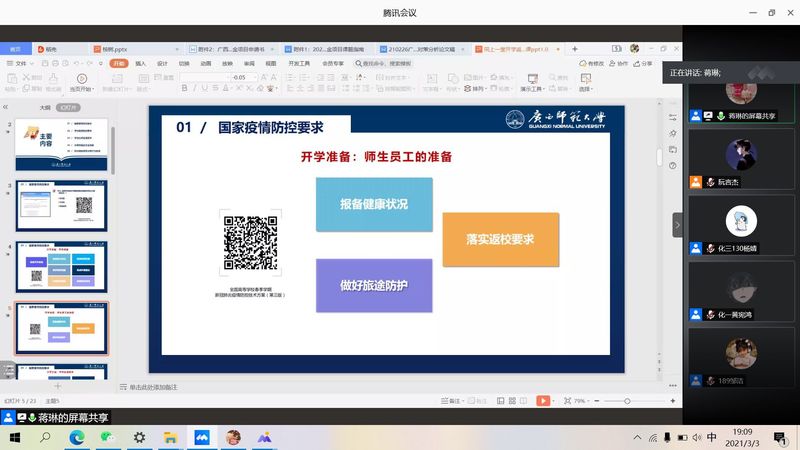Open the 插入 ribbon tab

coord(141,63)
